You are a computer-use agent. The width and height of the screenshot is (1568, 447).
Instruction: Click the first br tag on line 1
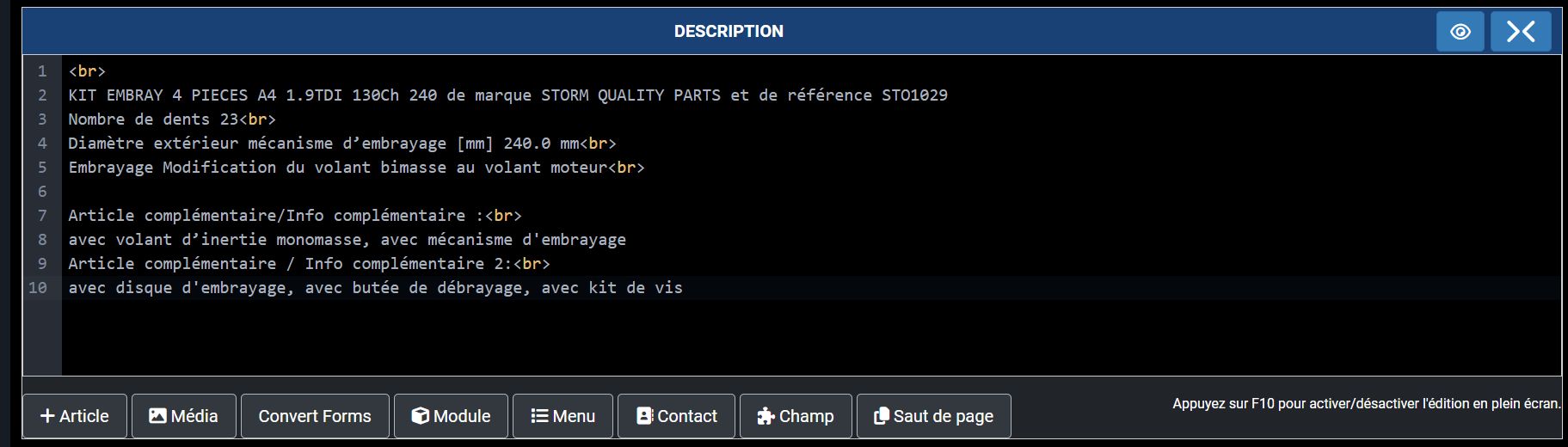[87, 71]
